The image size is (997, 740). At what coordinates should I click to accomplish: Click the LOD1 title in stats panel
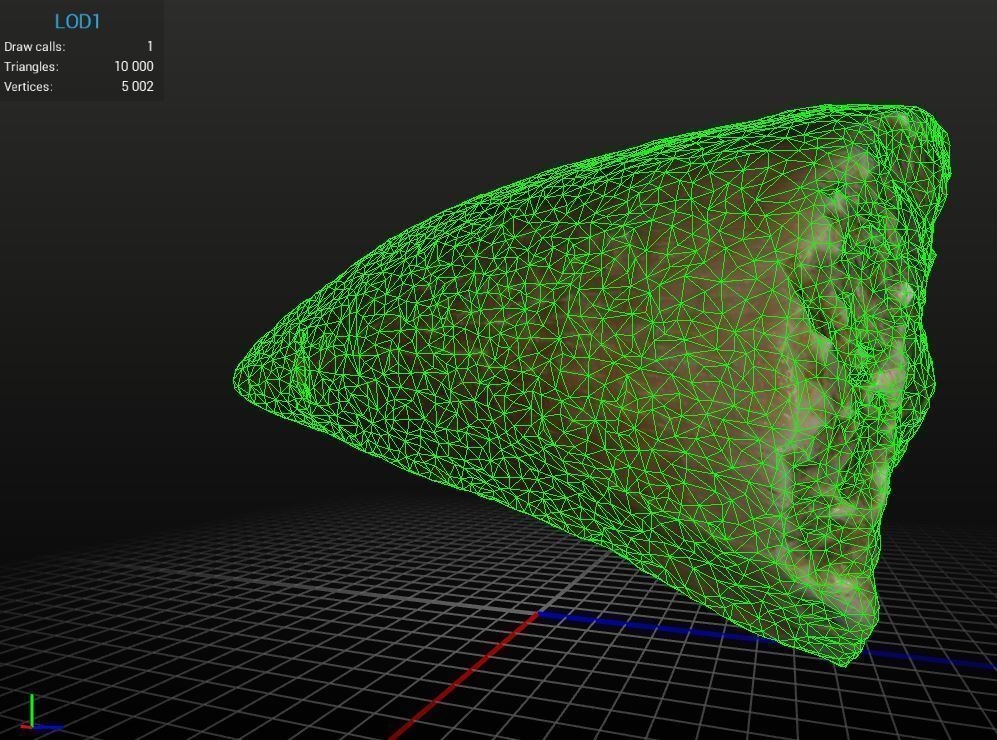[78, 22]
